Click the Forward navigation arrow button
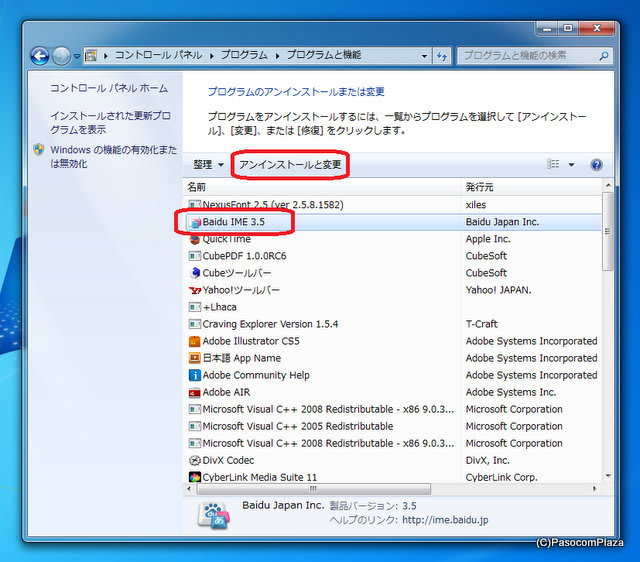Screen dimensions: 640x562 click(62, 56)
